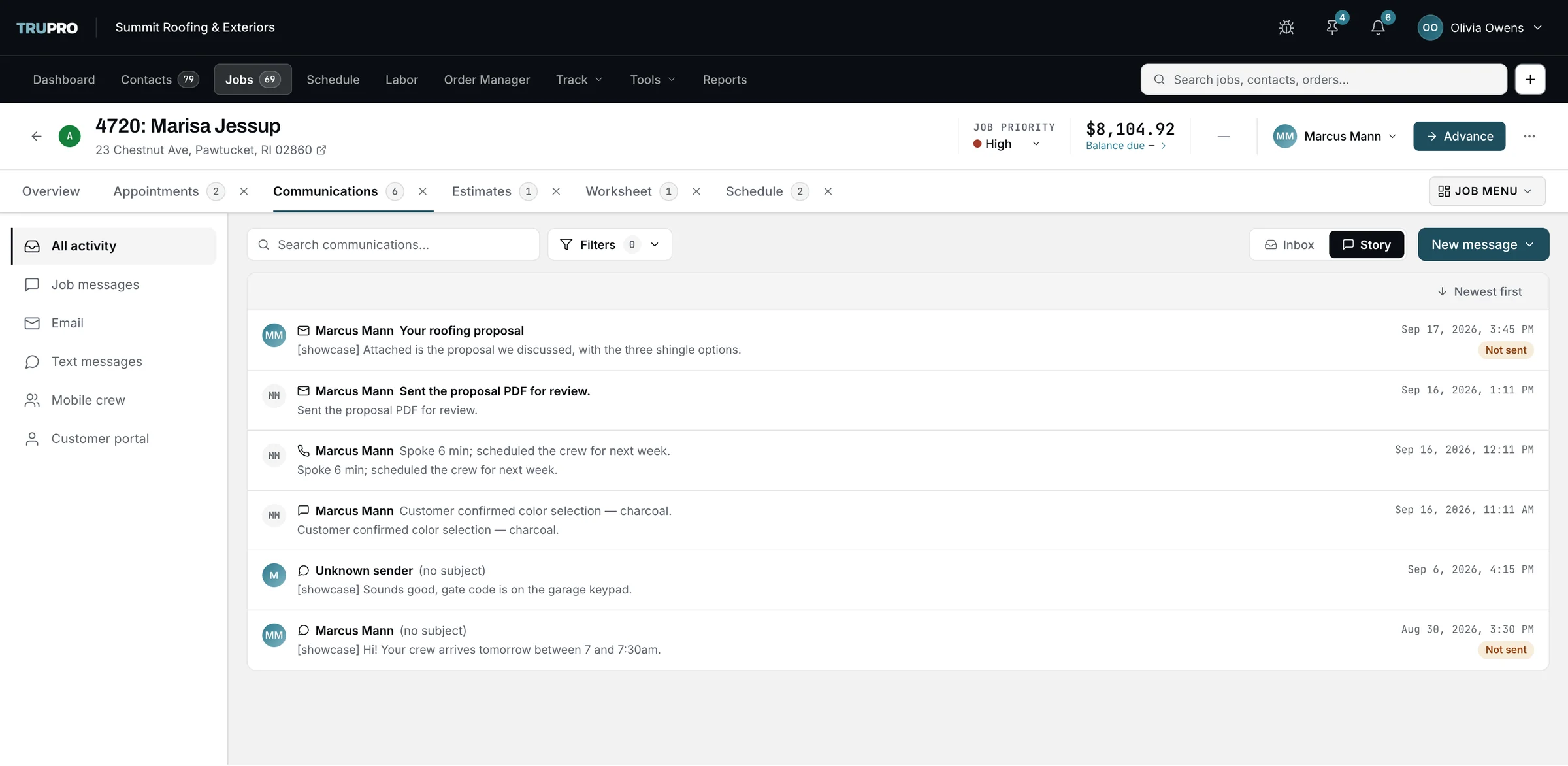Close the Estimates tab
Image resolution: width=1568 pixels, height=766 pixels.
(556, 191)
